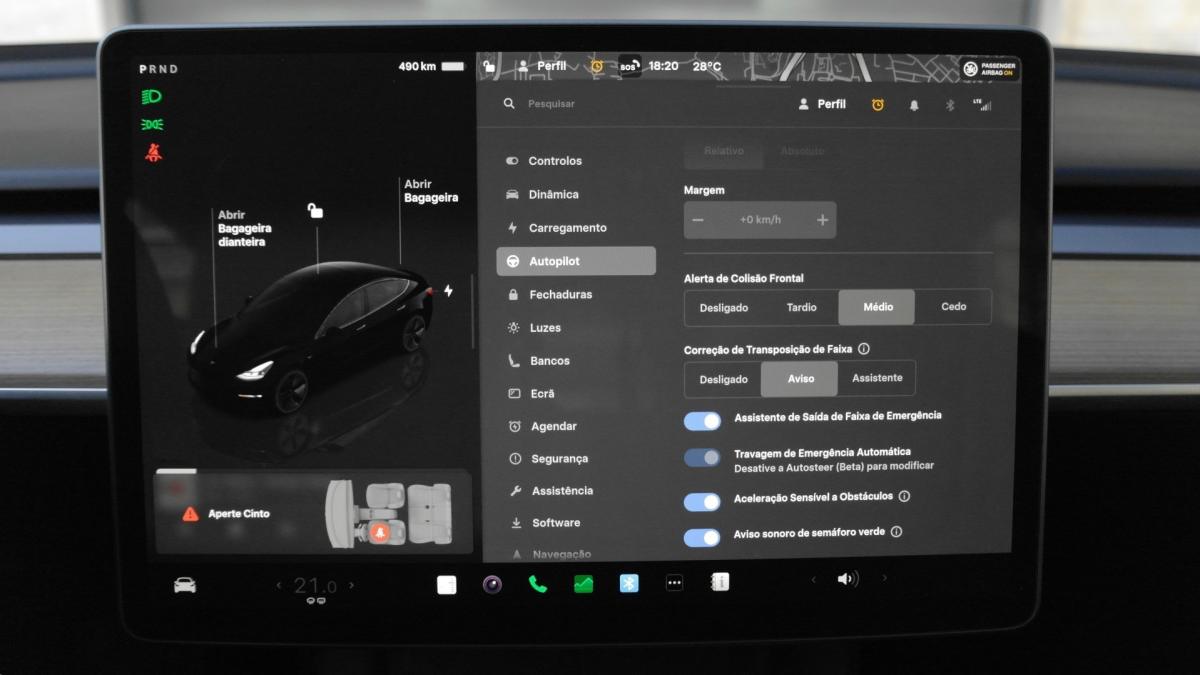Viewport: 1200px width, 675px height.
Task: Tap the LTE signal strength icon
Action: click(982, 104)
